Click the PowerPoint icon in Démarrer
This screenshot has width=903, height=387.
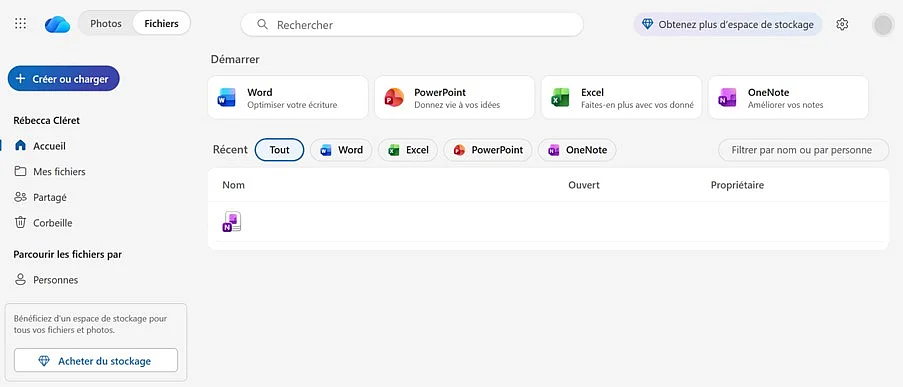click(x=394, y=98)
